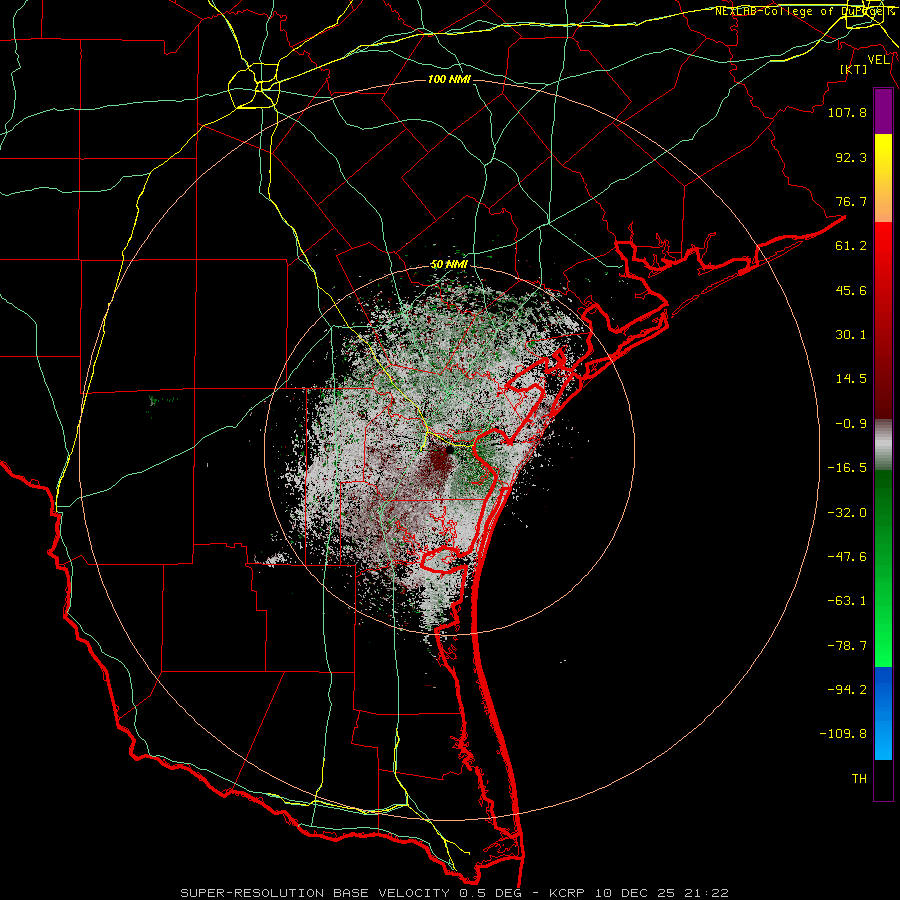Click the yellow highway loop around the northwest city
The image size is (900, 900).
pos(254,86)
